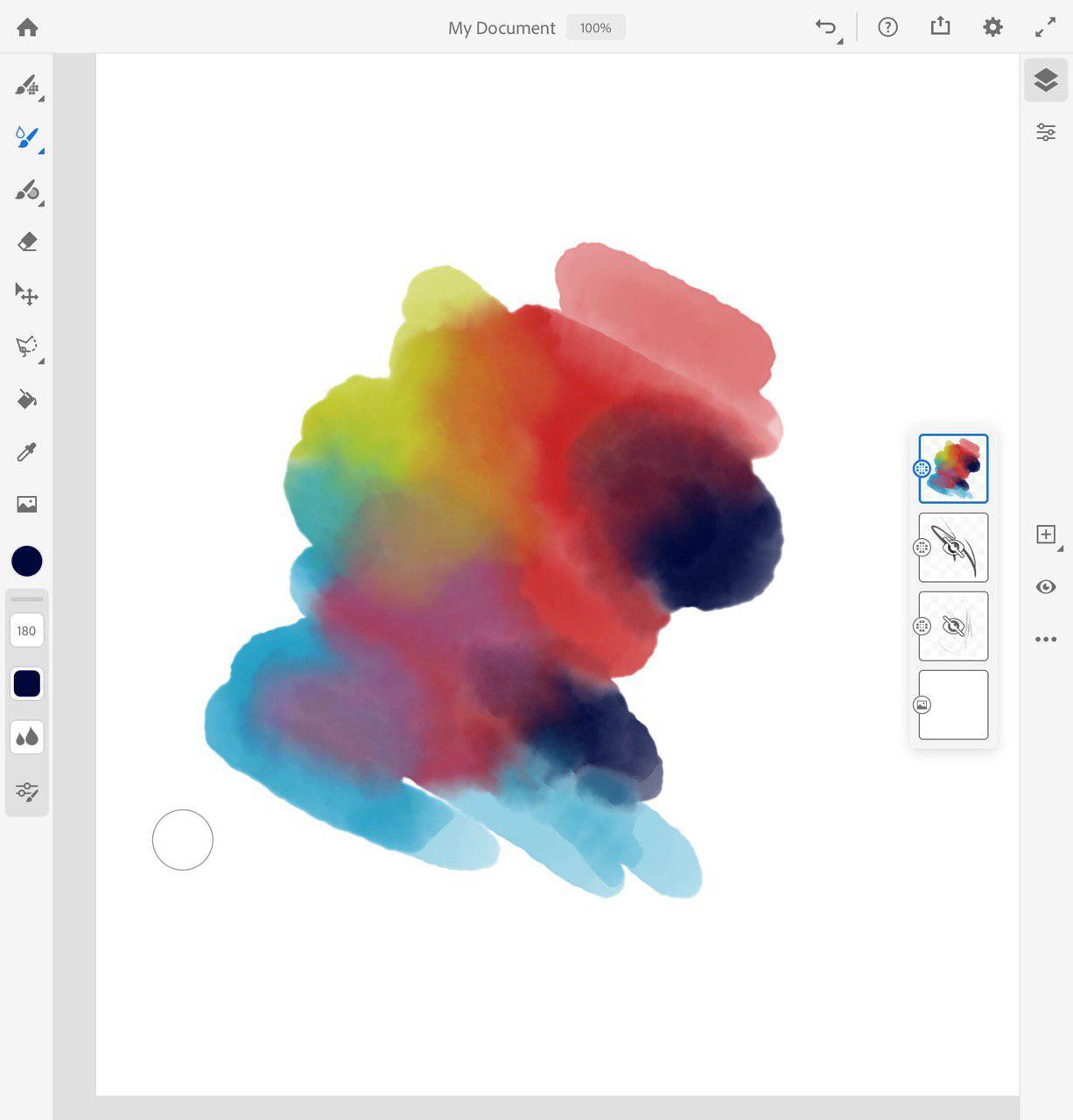Open the layer Properties panel
Screen dimensions: 1073x1120
(1046, 133)
